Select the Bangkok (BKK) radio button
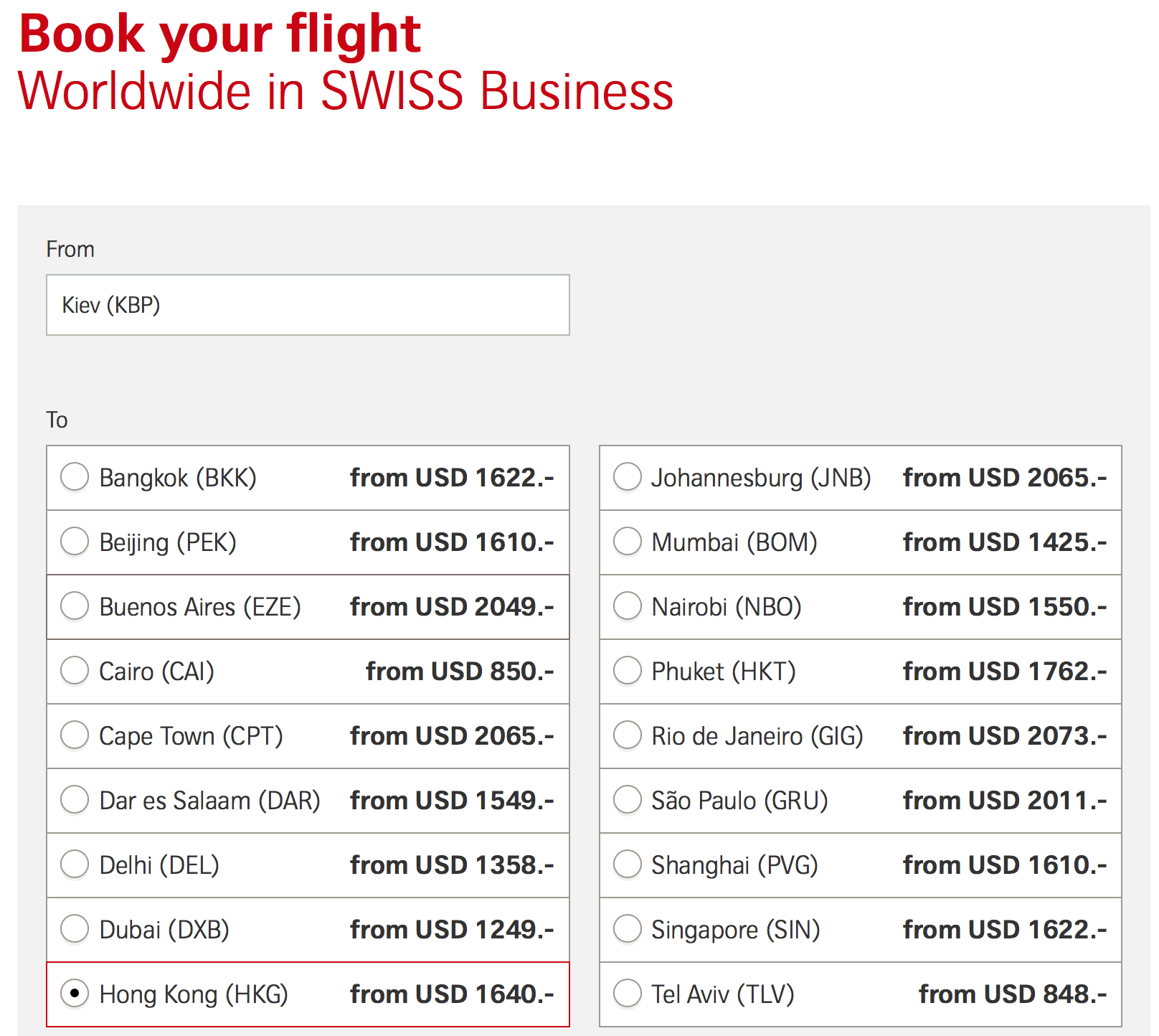Screen dimensions: 1159x1036 click(75, 477)
